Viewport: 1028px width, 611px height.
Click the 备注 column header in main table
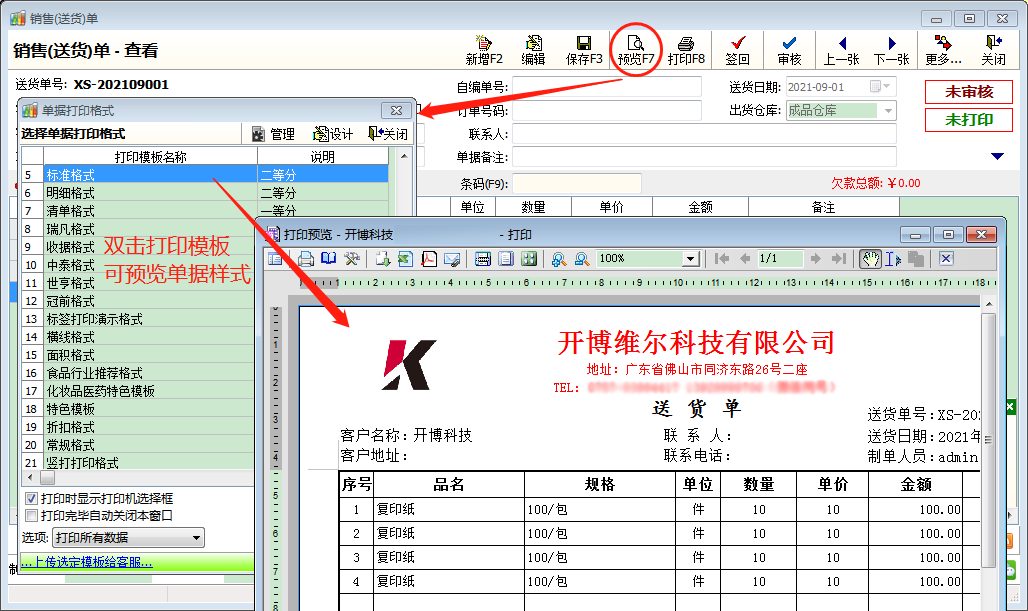pyautogui.click(x=823, y=207)
